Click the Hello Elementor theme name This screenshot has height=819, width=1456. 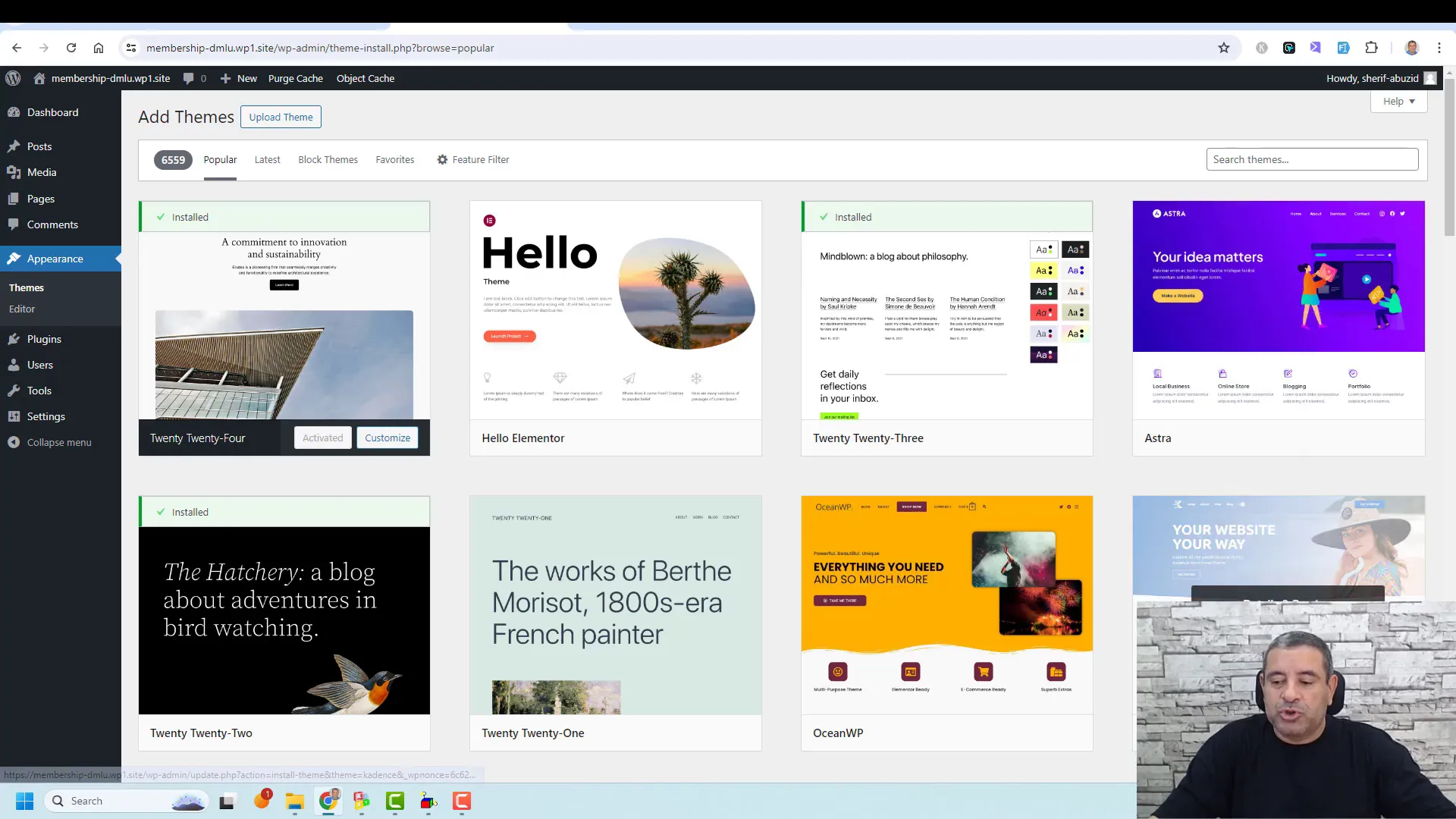523,438
